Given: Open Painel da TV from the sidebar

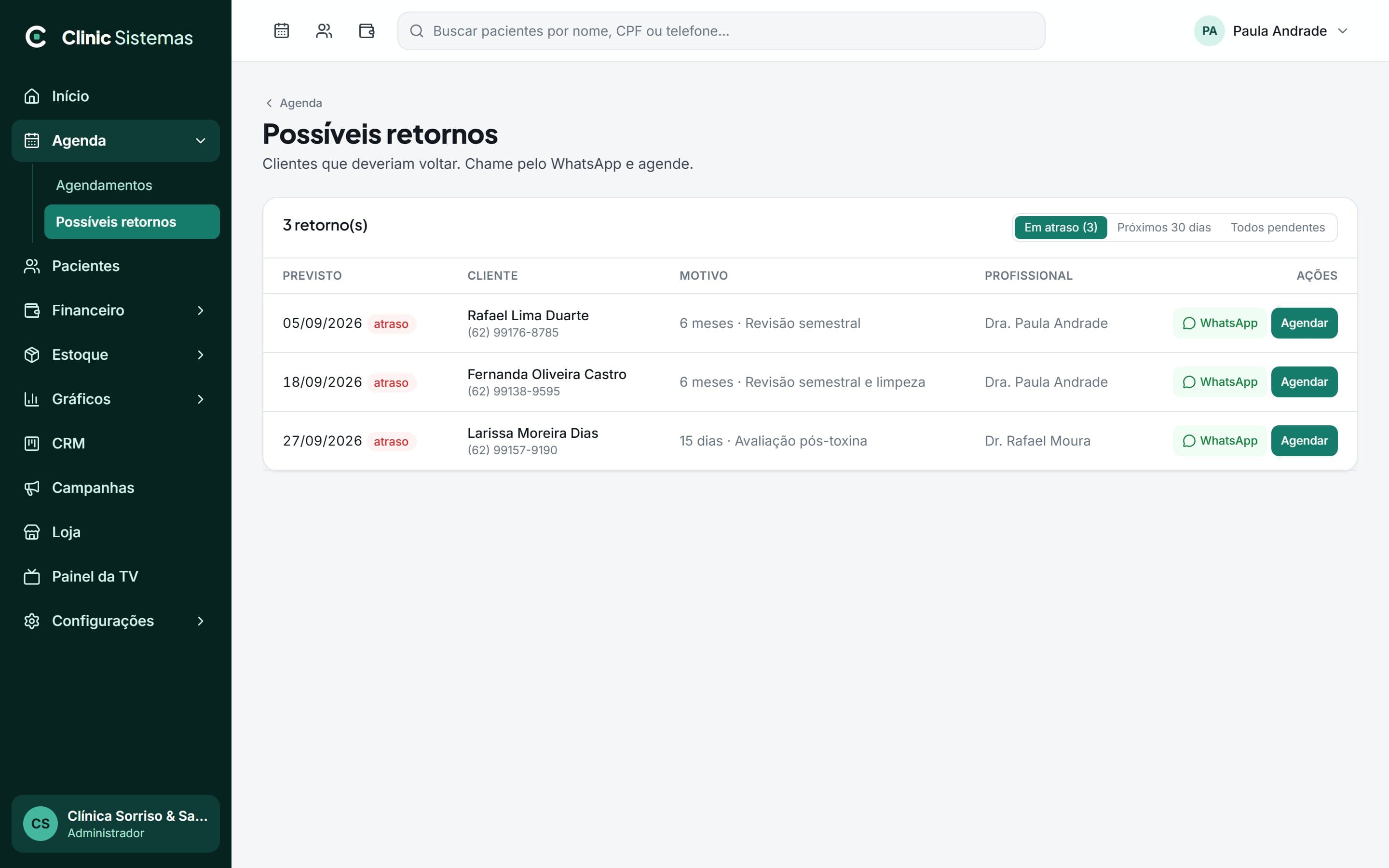Looking at the screenshot, I should click(x=115, y=576).
